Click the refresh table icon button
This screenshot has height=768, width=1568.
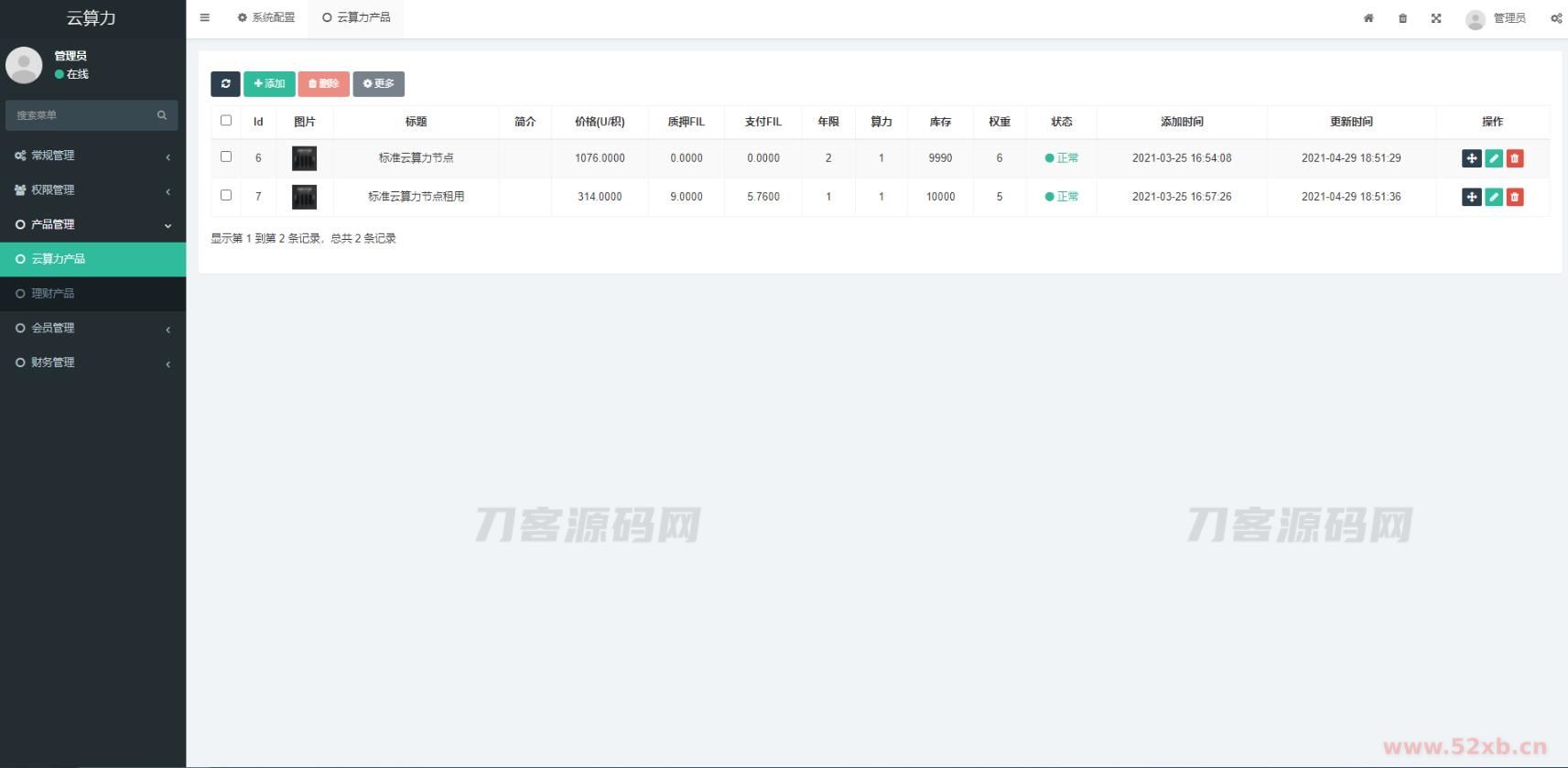point(225,84)
